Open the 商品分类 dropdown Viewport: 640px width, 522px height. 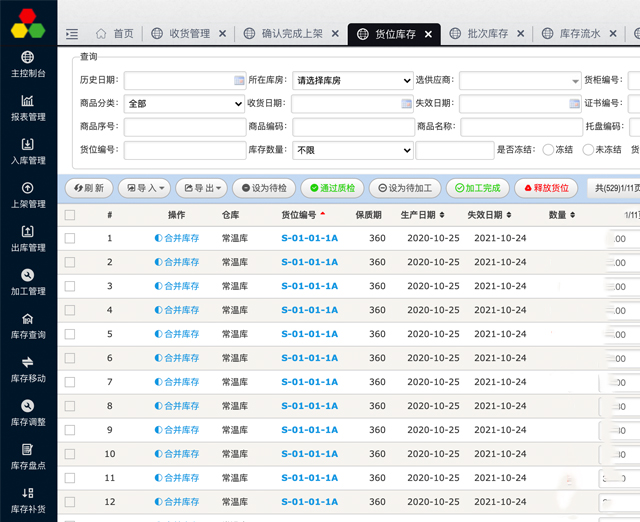[184, 103]
